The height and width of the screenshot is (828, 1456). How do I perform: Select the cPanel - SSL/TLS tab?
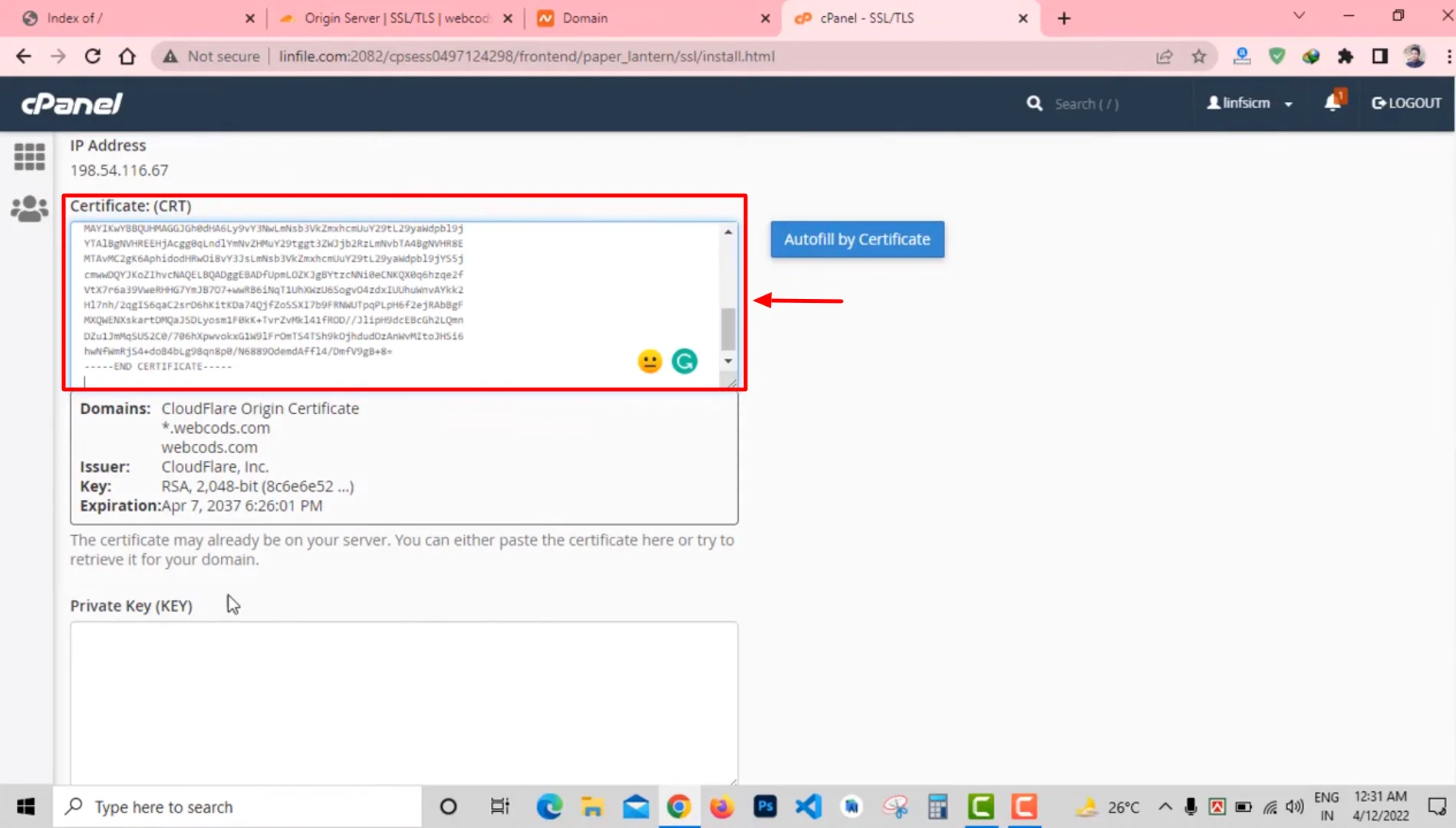(909, 18)
